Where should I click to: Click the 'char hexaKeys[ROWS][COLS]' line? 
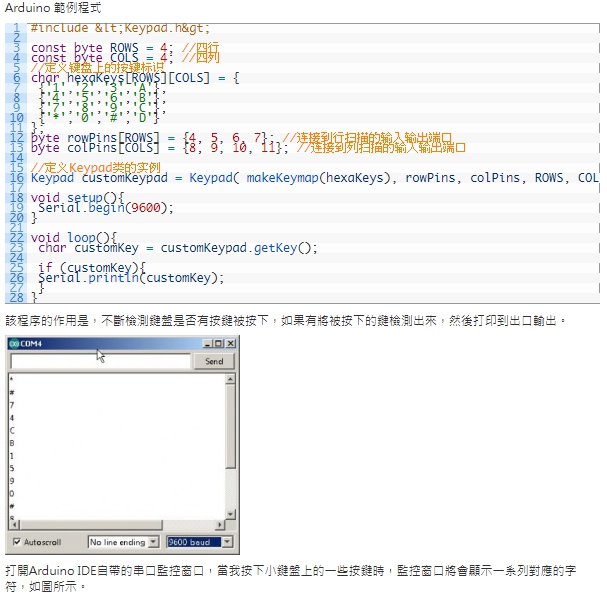135,78
